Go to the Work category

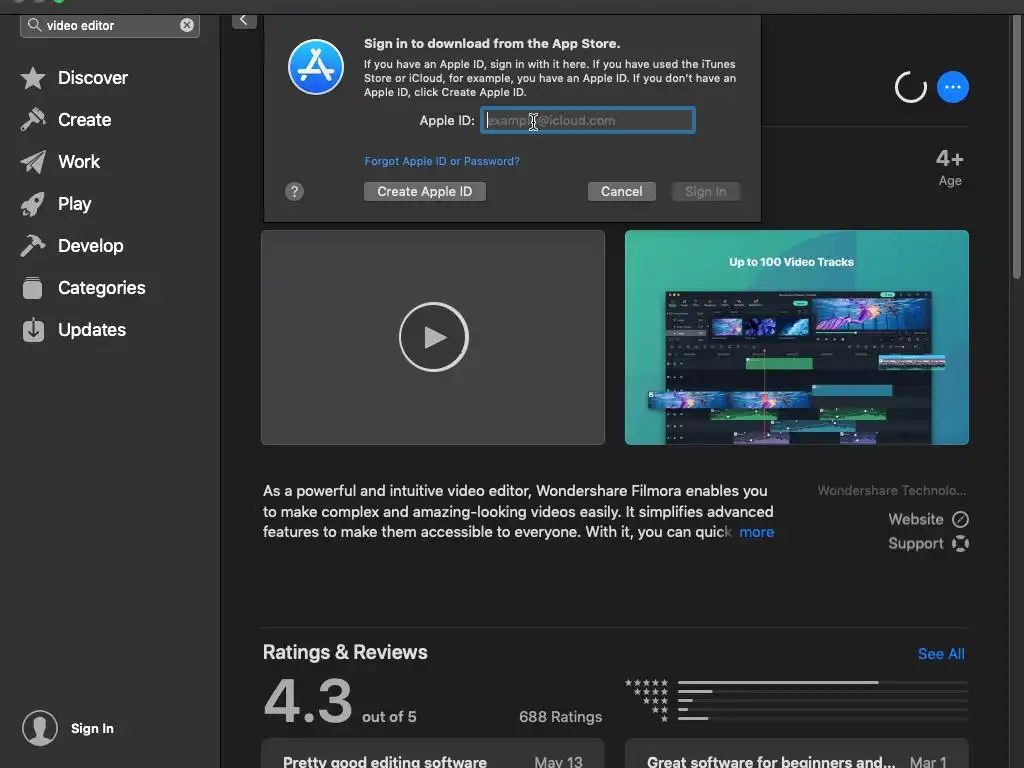tap(79, 161)
